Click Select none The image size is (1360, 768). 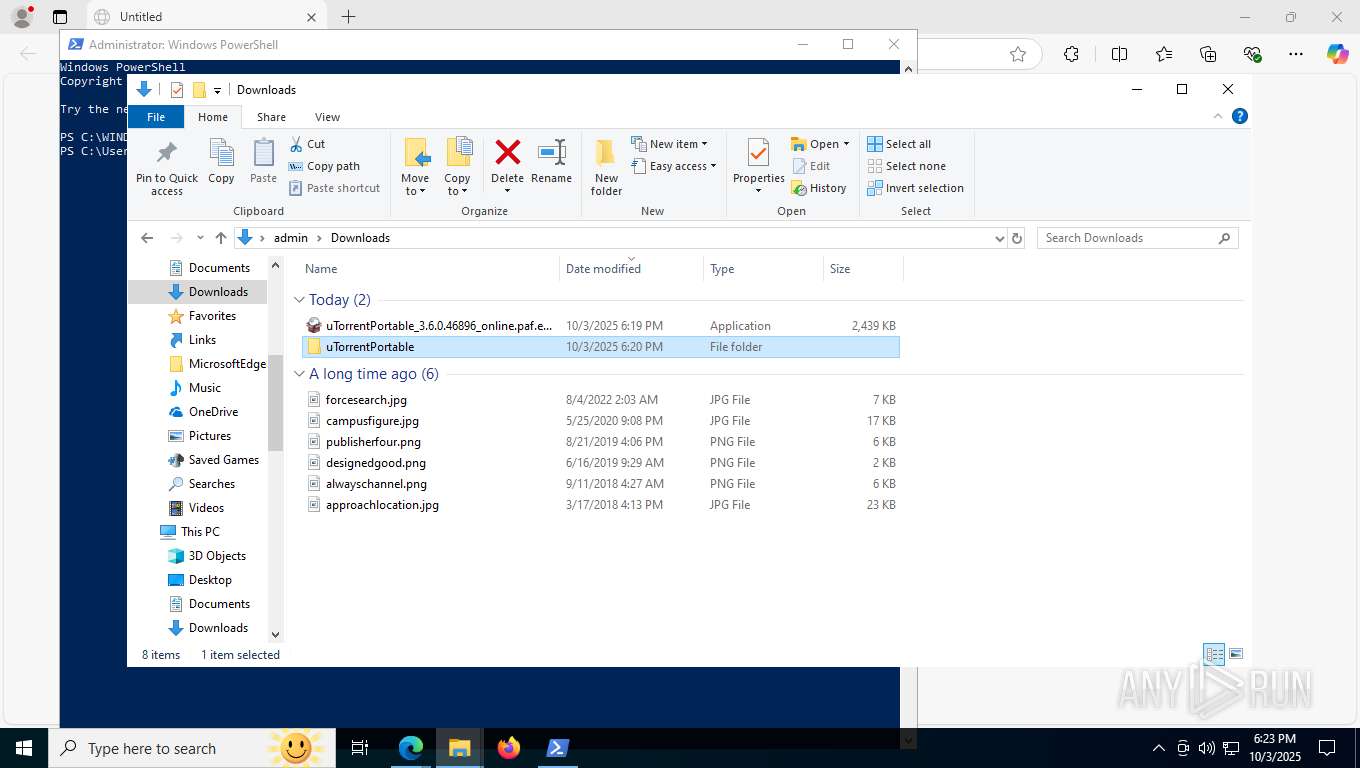click(906, 166)
